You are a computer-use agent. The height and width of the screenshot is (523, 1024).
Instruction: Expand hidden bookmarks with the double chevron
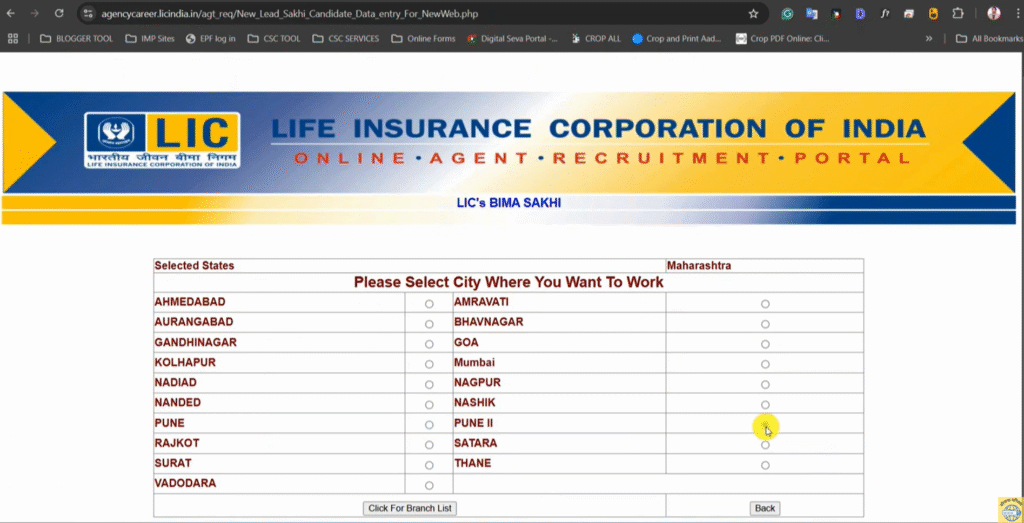pyautogui.click(x=929, y=39)
